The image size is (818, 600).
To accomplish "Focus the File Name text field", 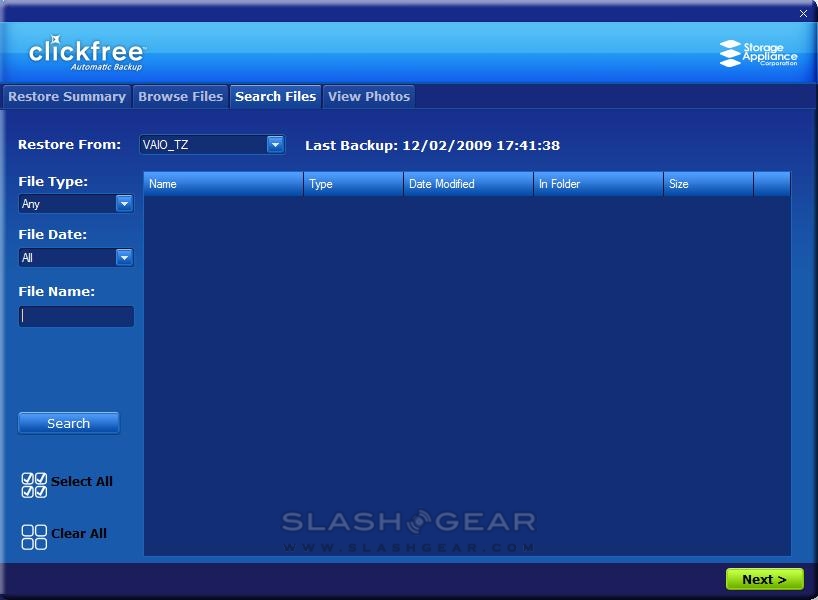I will (76, 316).
